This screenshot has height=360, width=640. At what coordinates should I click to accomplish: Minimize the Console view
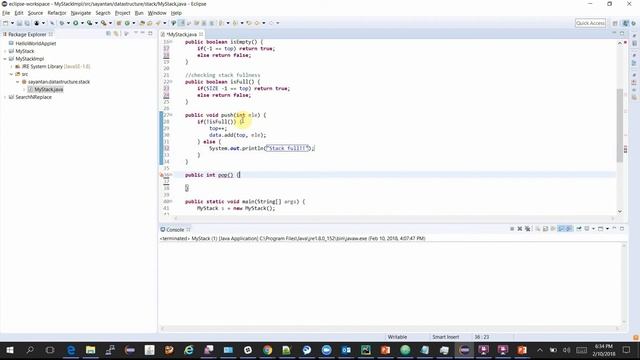pyautogui.click(x=615, y=228)
